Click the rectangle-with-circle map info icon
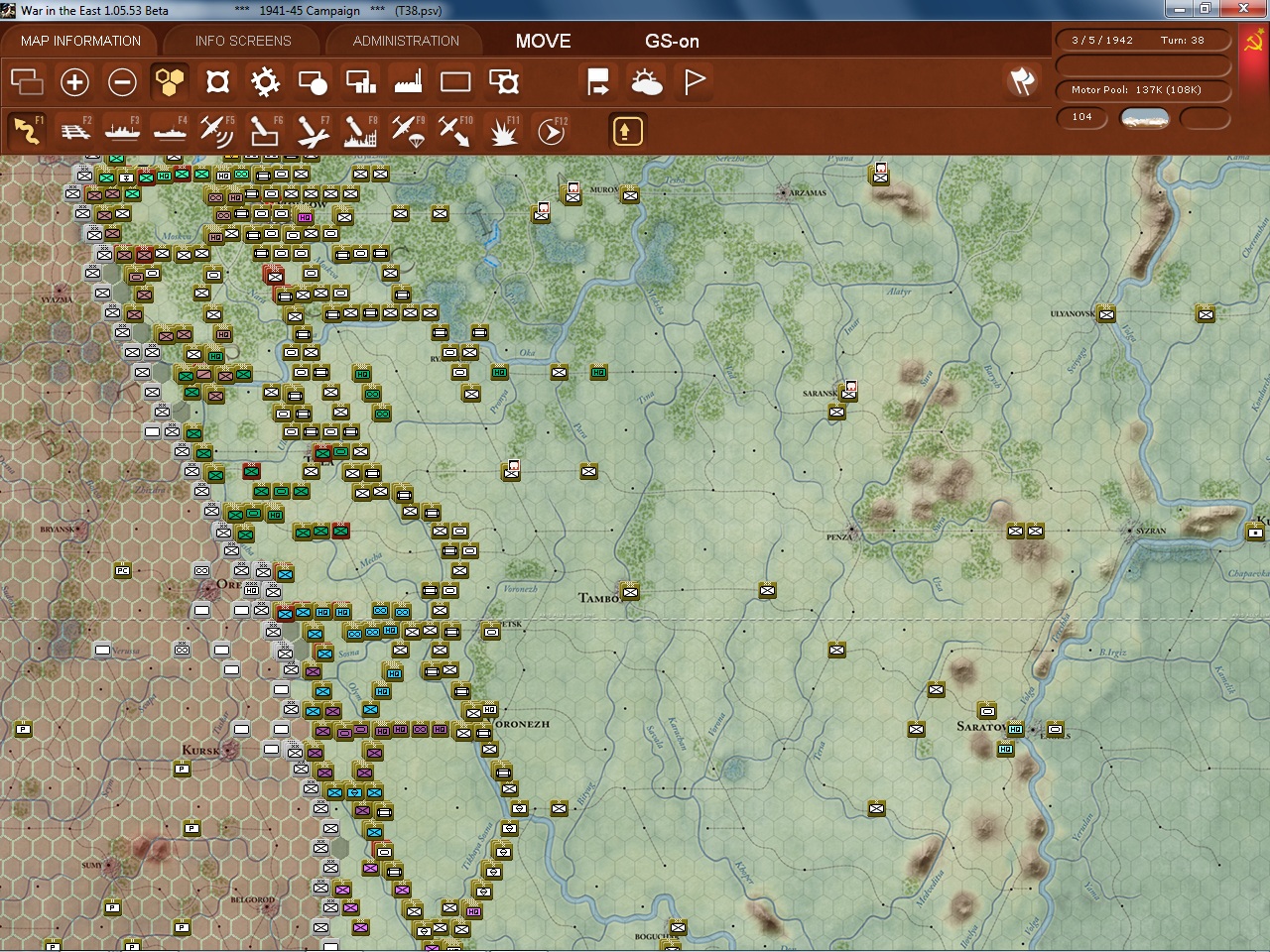This screenshot has height=952, width=1270. coord(313,81)
